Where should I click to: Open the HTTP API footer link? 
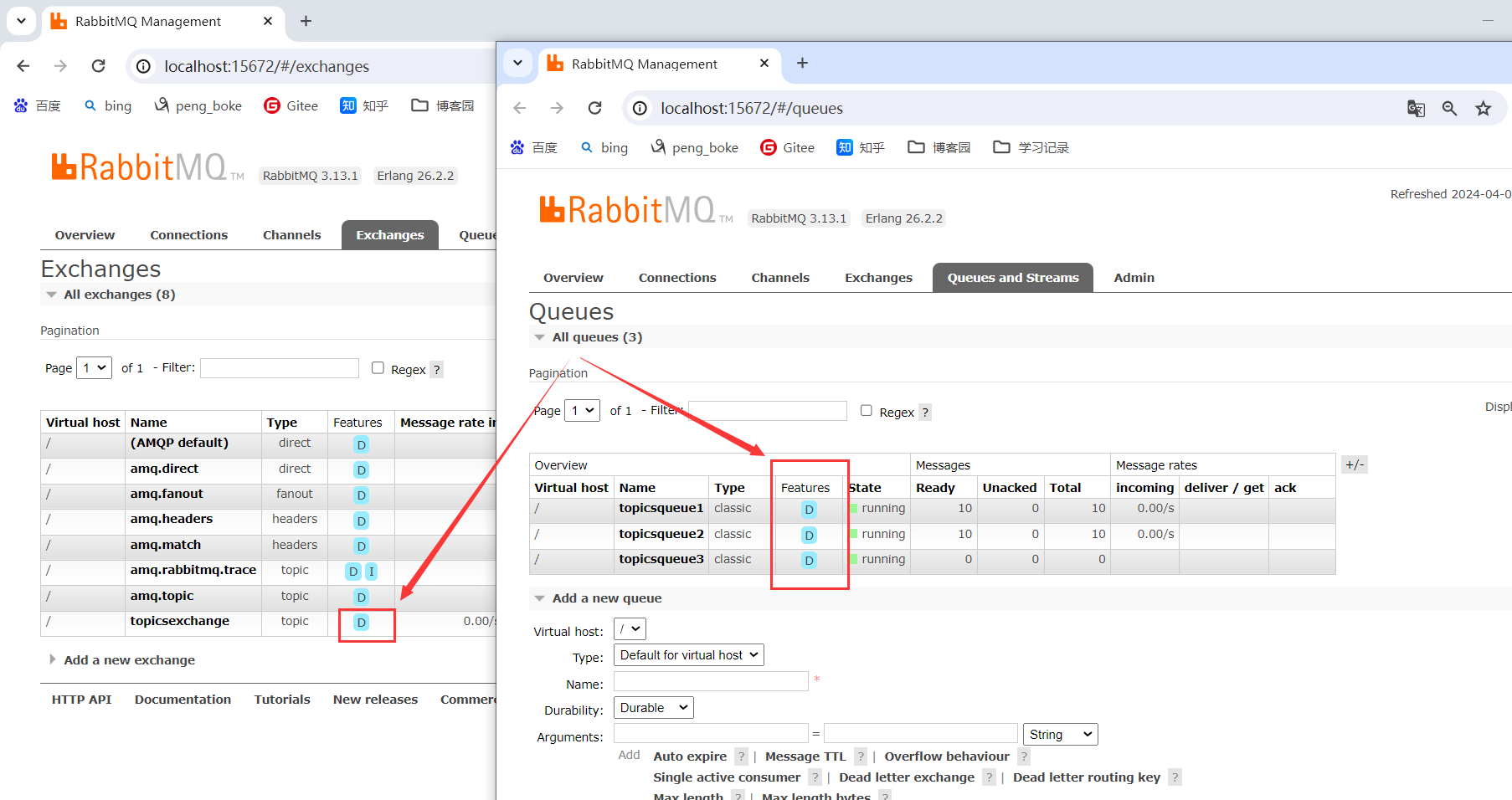pos(81,700)
